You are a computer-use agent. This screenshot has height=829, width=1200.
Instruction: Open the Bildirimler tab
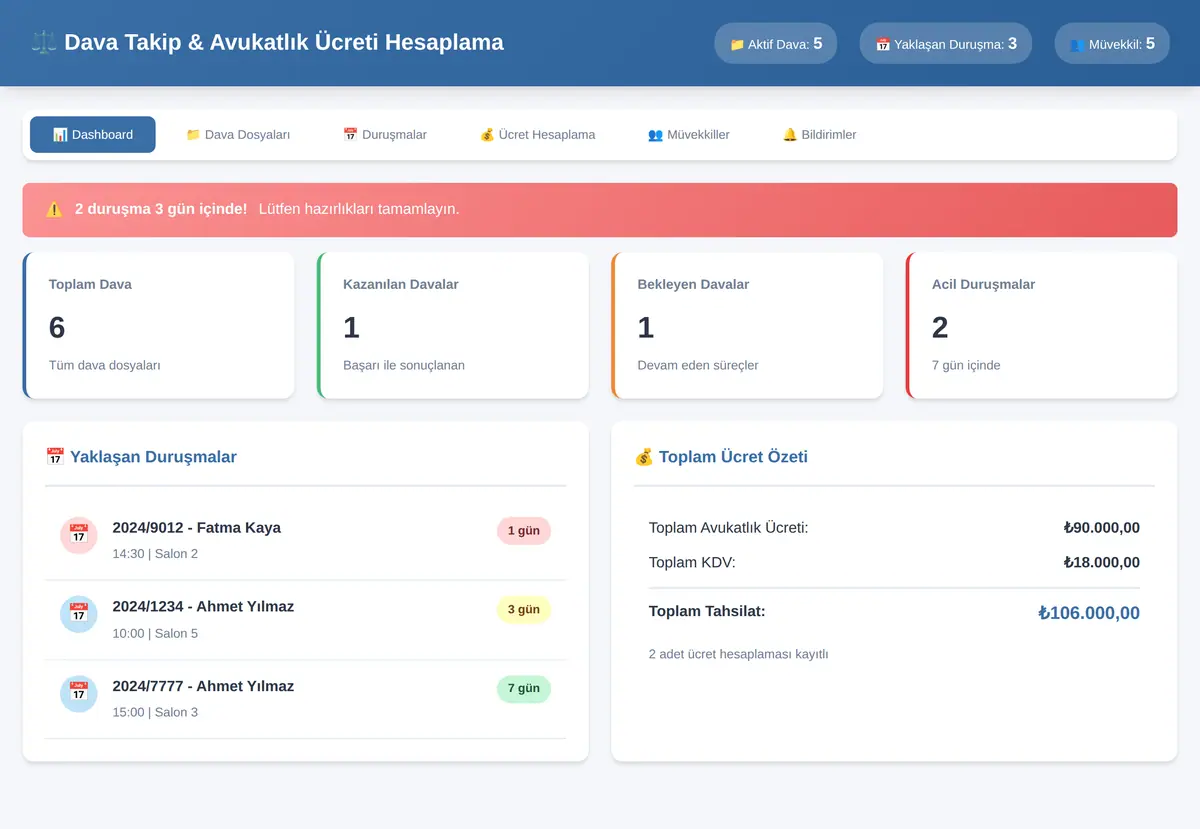click(819, 135)
